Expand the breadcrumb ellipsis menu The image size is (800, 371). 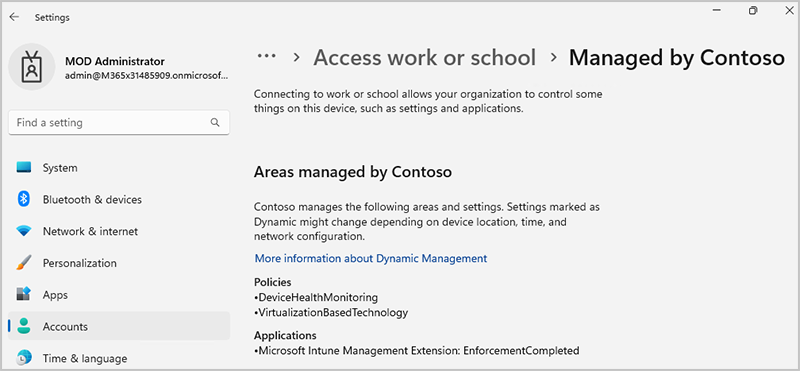tap(266, 57)
